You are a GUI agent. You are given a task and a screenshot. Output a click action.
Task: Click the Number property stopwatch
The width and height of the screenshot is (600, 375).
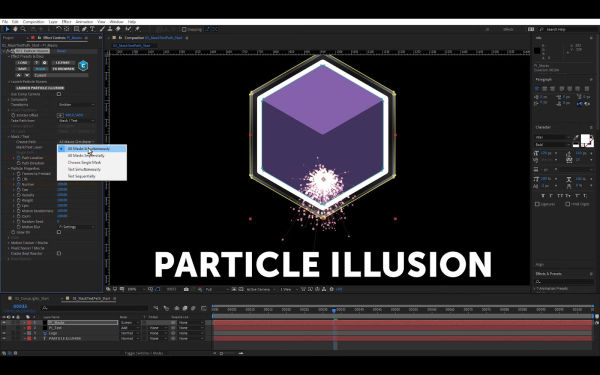[18, 184]
